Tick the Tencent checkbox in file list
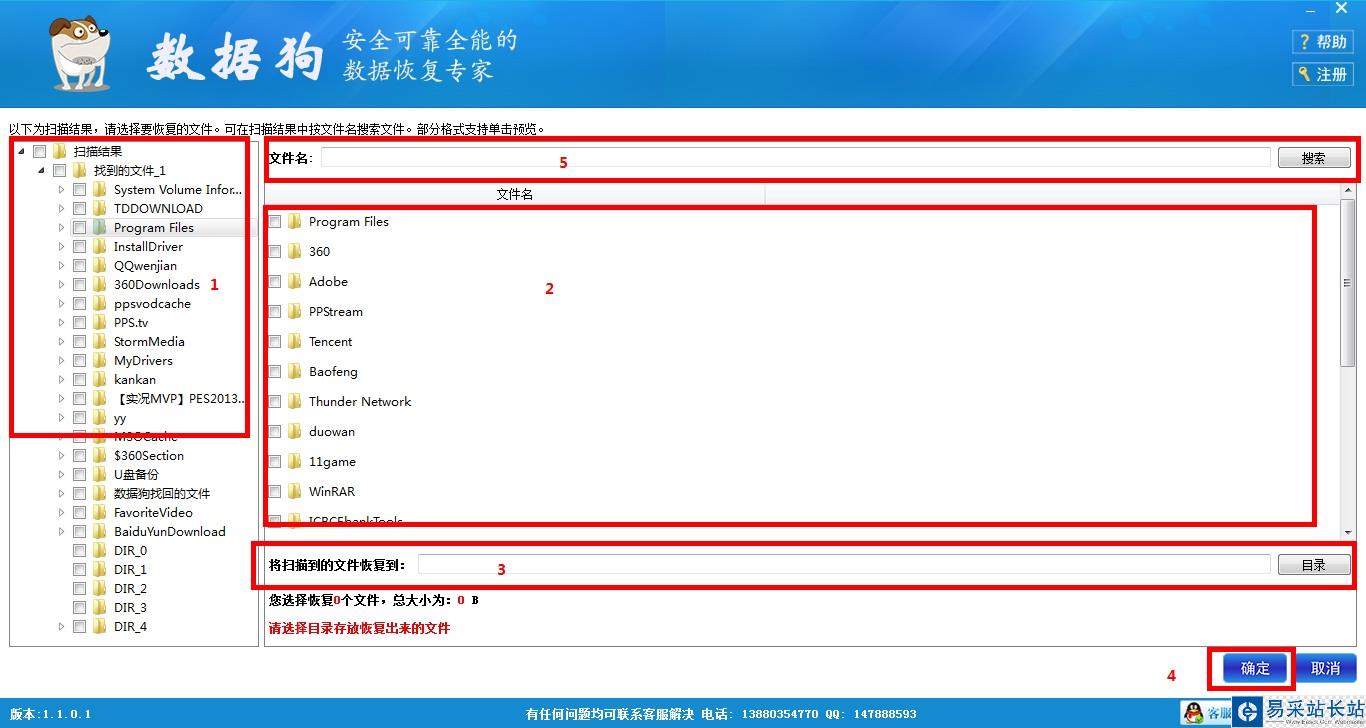1366x728 pixels. click(275, 342)
